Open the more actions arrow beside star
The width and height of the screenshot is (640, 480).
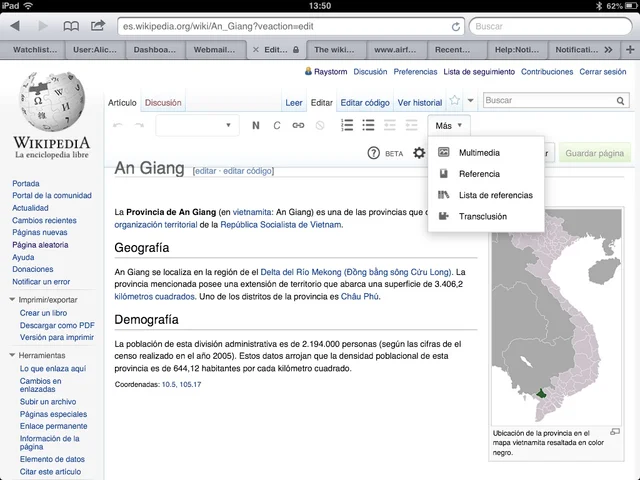coord(471,100)
